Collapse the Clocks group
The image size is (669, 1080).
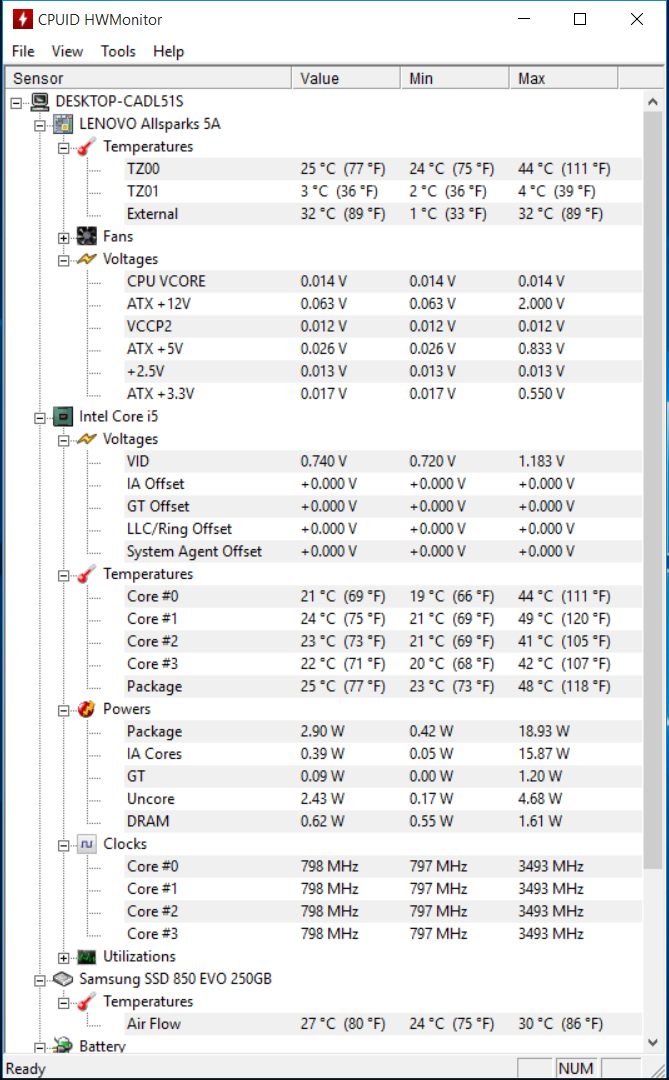[63, 845]
